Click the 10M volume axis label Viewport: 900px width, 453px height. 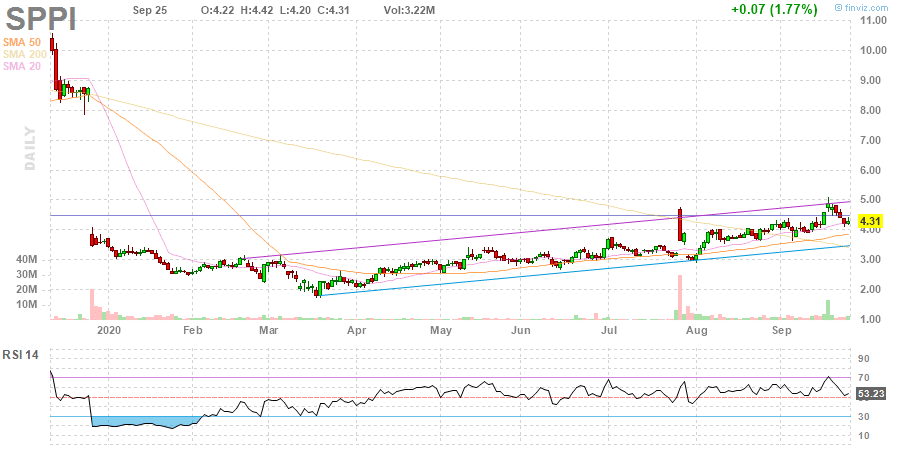coord(26,304)
